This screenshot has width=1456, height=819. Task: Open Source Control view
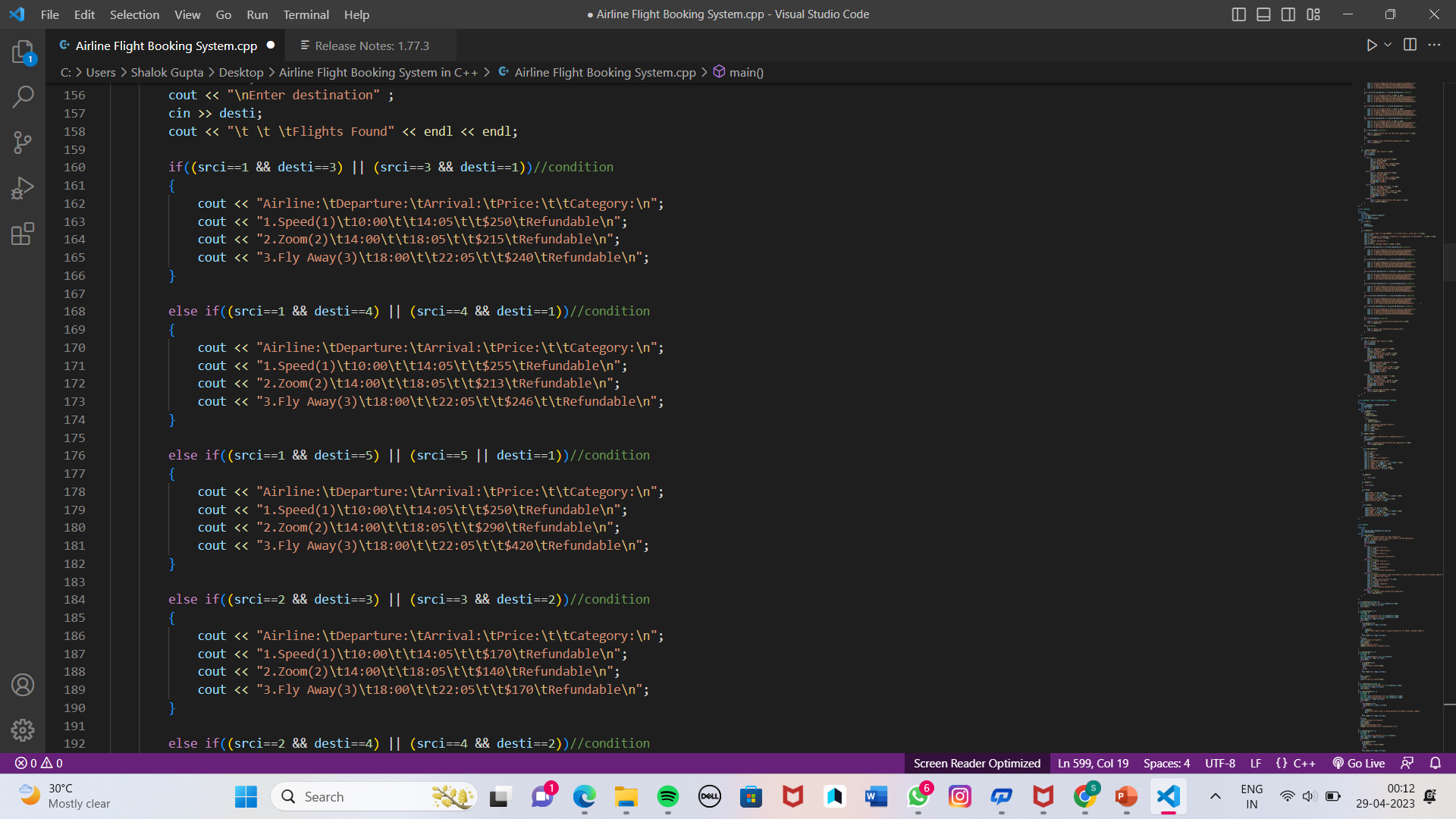click(x=23, y=142)
